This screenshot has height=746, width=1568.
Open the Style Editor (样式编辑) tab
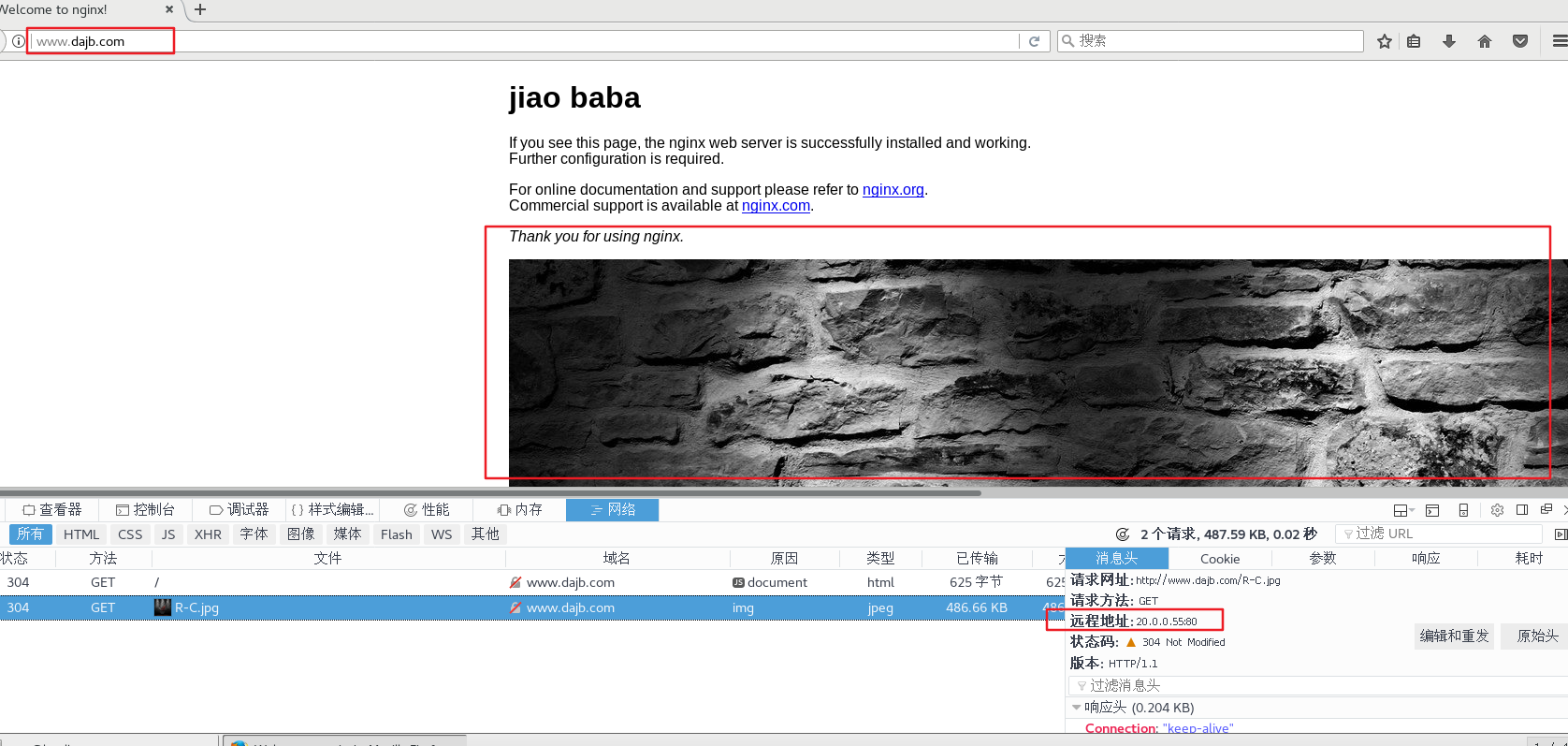tap(332, 510)
